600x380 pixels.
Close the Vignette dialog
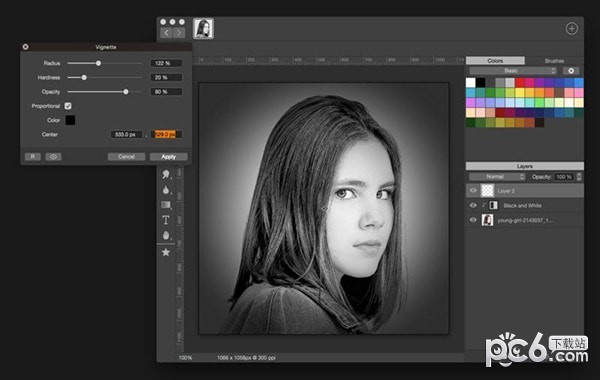(26, 47)
